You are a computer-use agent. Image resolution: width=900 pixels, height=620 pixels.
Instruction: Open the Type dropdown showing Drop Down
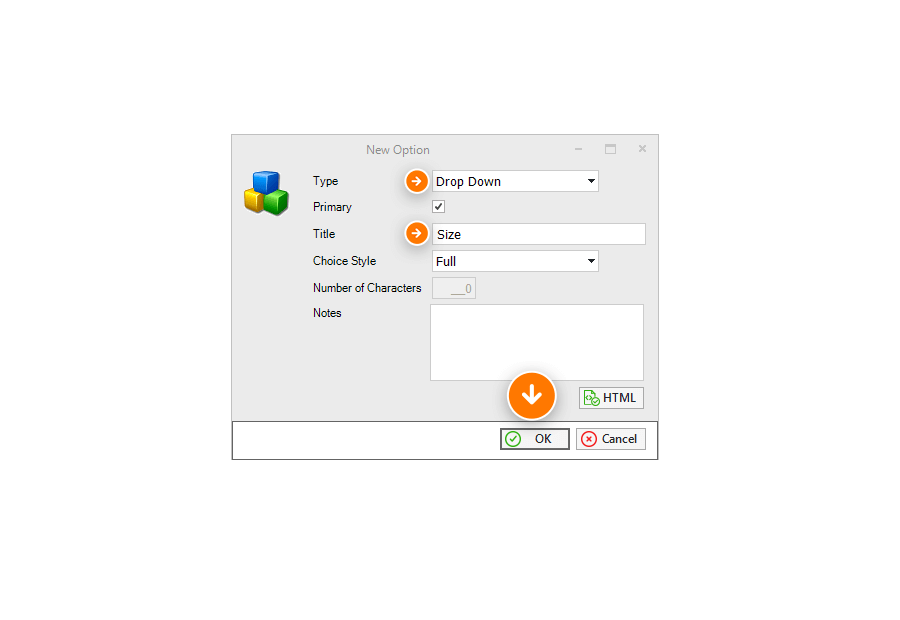(x=515, y=181)
